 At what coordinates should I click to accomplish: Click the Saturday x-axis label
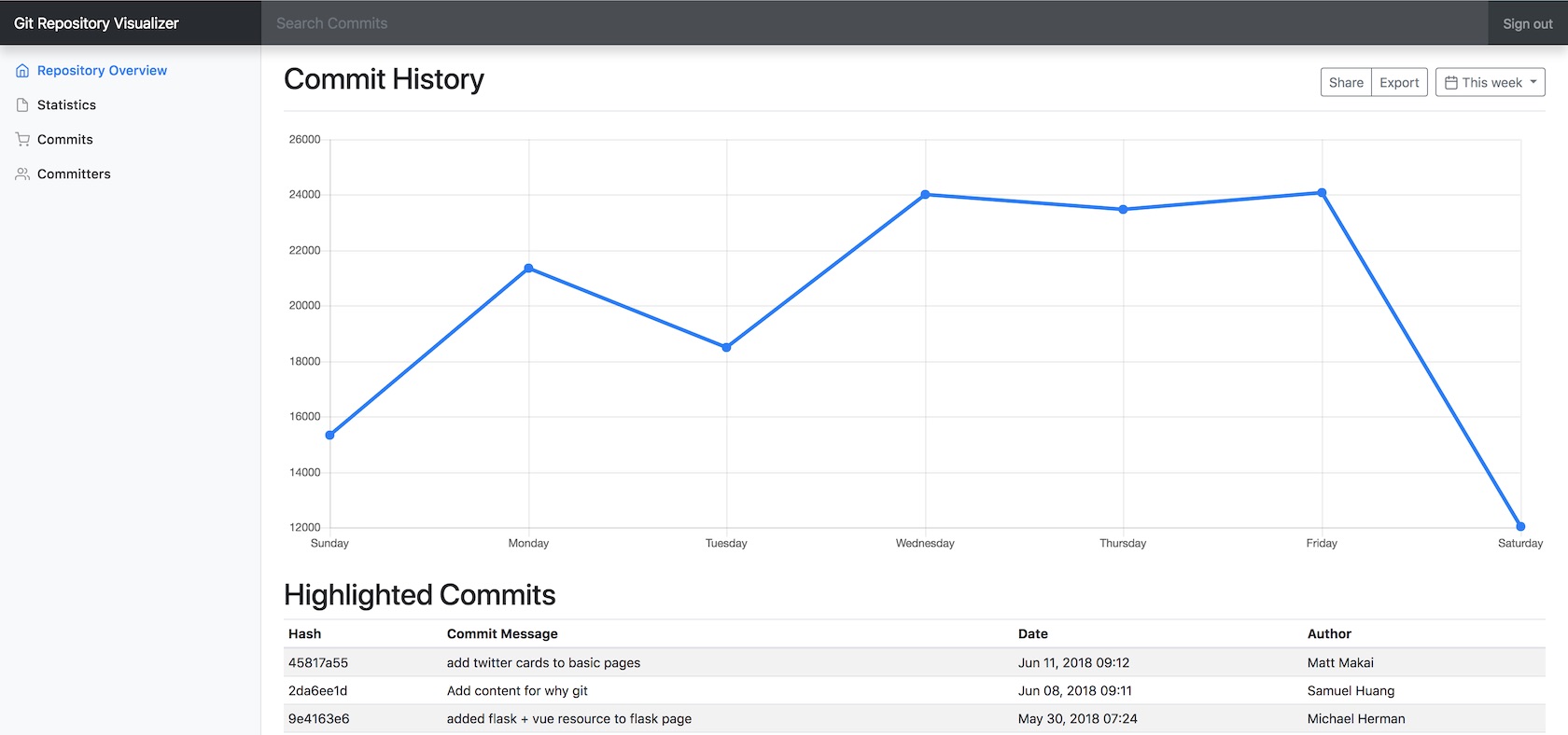coord(1520,544)
